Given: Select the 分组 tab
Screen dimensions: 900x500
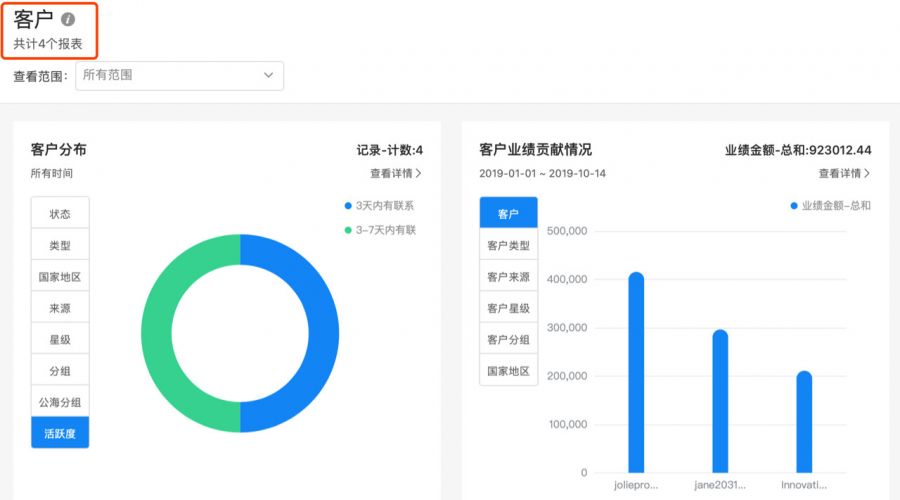Looking at the screenshot, I should coord(60,371).
